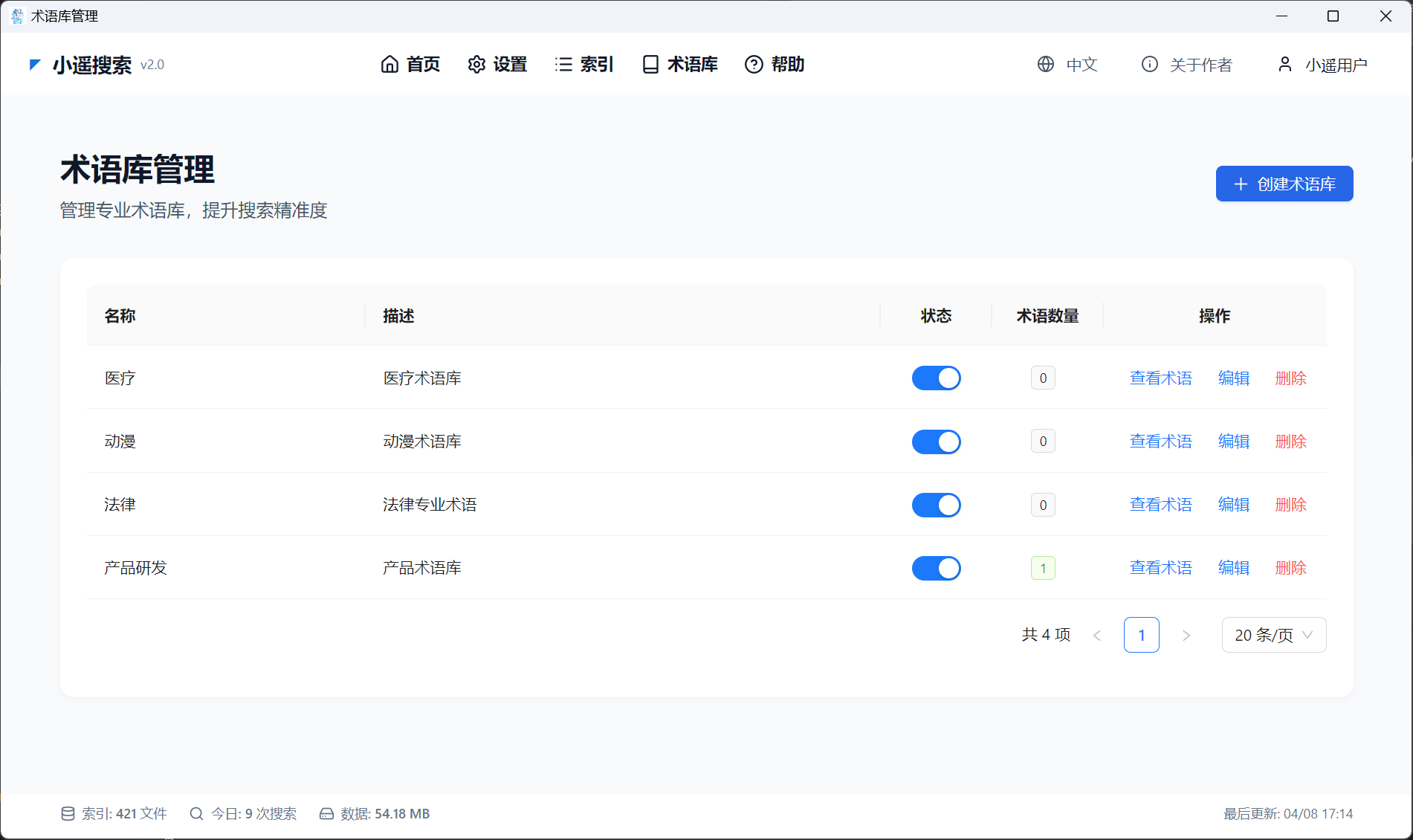Viewport: 1413px width, 840px height.
Task: View terms of the 动漫 glossary
Action: pyautogui.click(x=1160, y=442)
